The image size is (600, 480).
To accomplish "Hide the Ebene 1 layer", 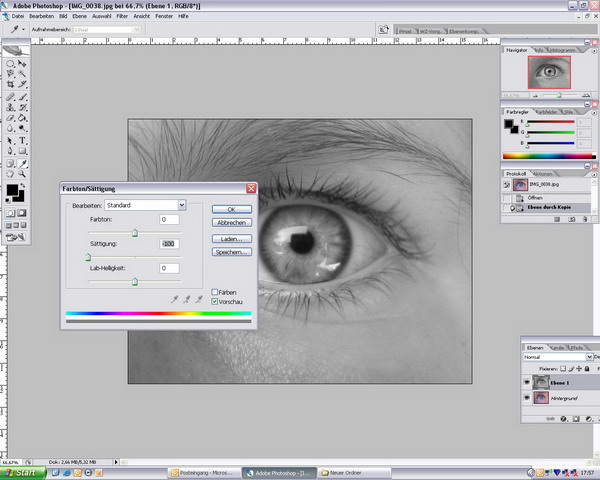I will 527,382.
